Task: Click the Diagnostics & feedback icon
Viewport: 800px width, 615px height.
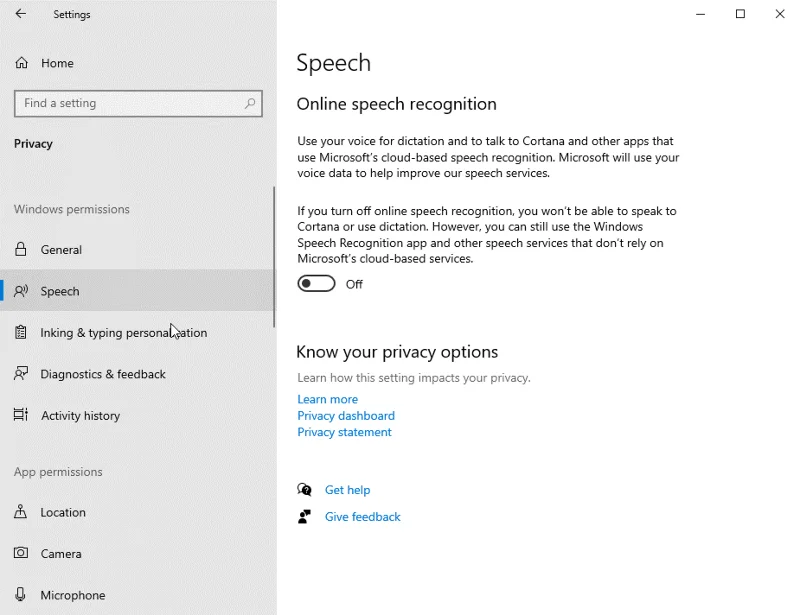Action: click(x=21, y=374)
